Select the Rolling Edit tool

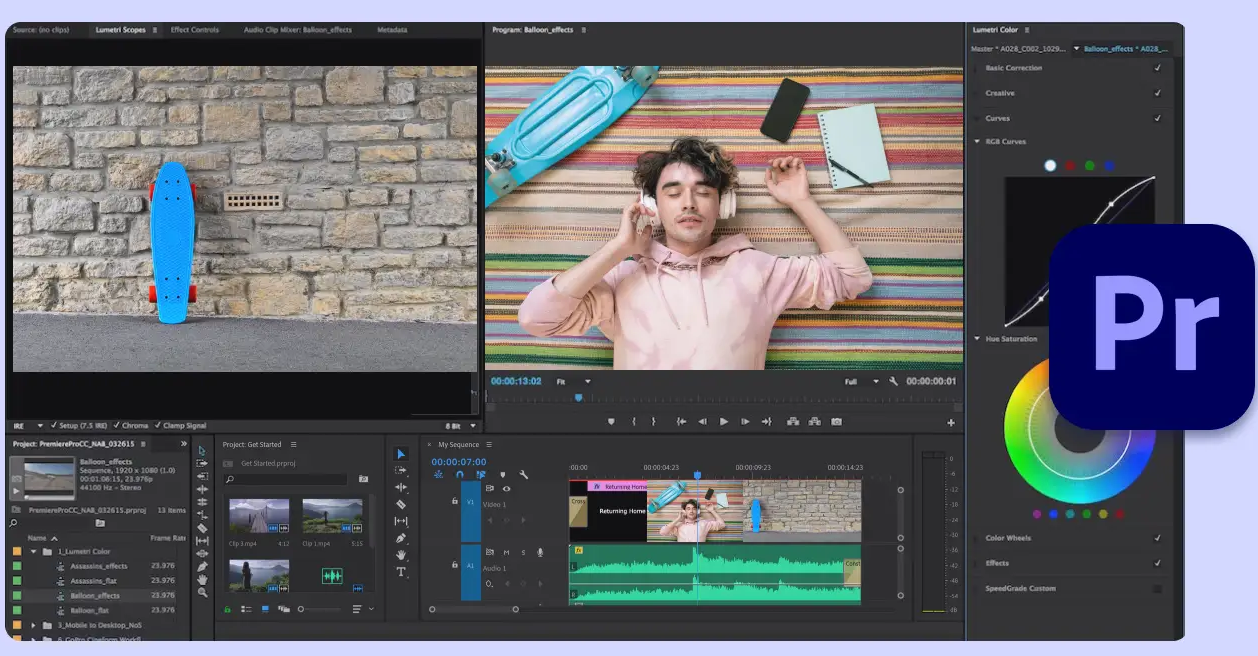(202, 502)
